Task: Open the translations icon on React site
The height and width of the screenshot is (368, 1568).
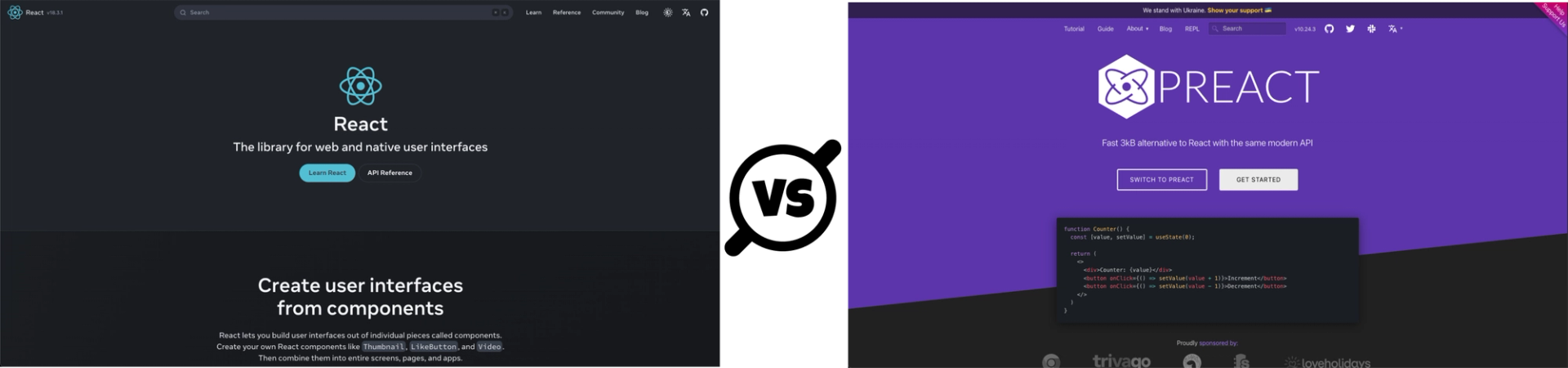Action: tap(686, 12)
